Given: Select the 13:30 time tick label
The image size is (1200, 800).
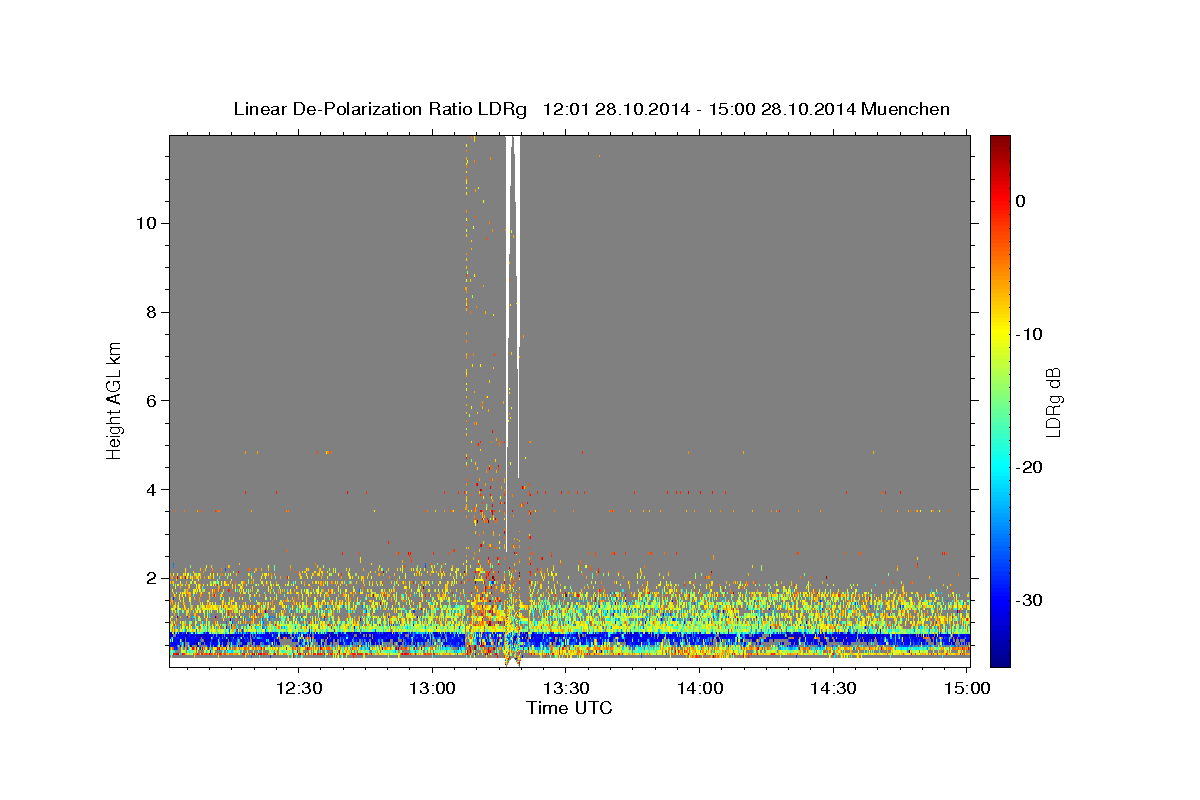Looking at the screenshot, I should coord(566,688).
